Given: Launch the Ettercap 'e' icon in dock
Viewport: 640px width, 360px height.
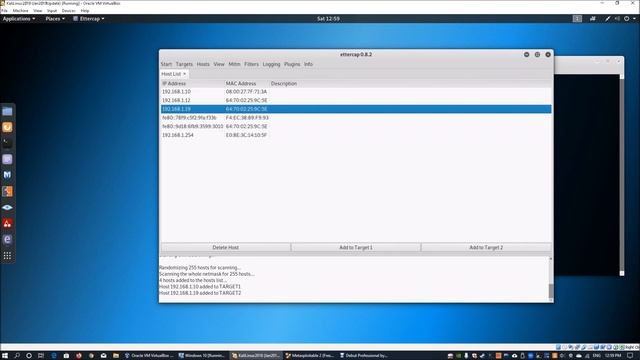Looking at the screenshot, I should [x=7, y=240].
